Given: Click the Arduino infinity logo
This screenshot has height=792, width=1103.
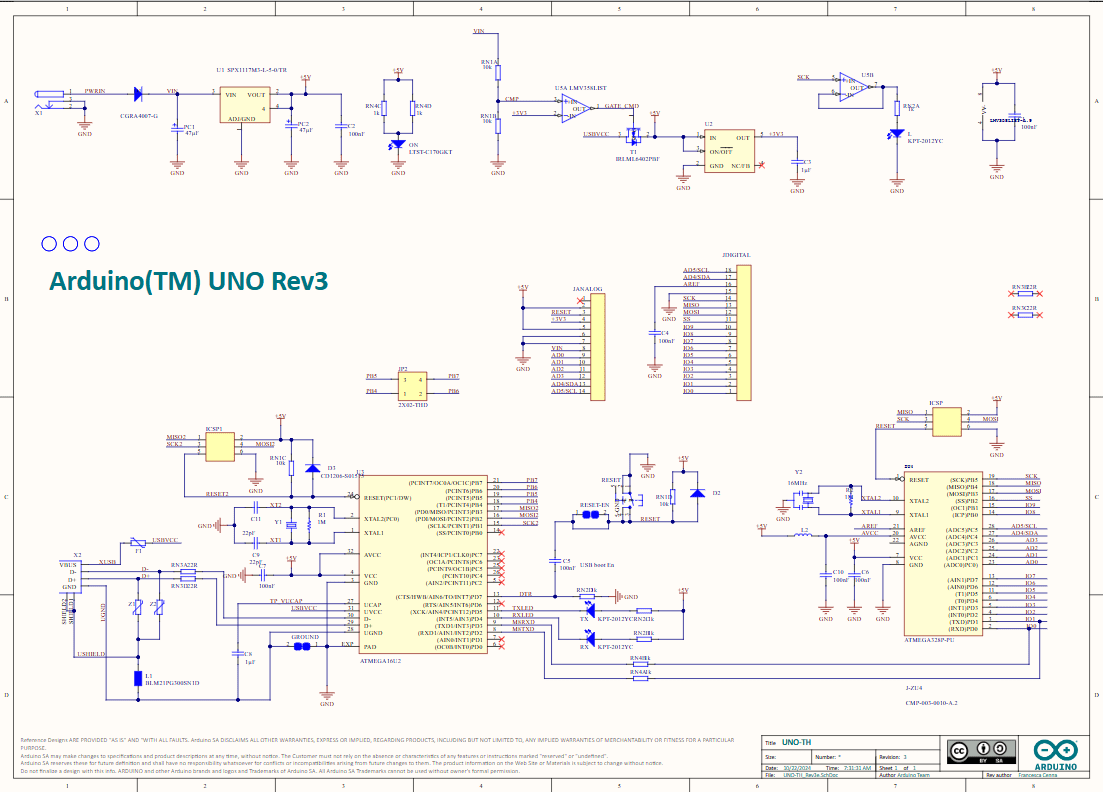Looking at the screenshot, I should click(x=1055, y=750).
